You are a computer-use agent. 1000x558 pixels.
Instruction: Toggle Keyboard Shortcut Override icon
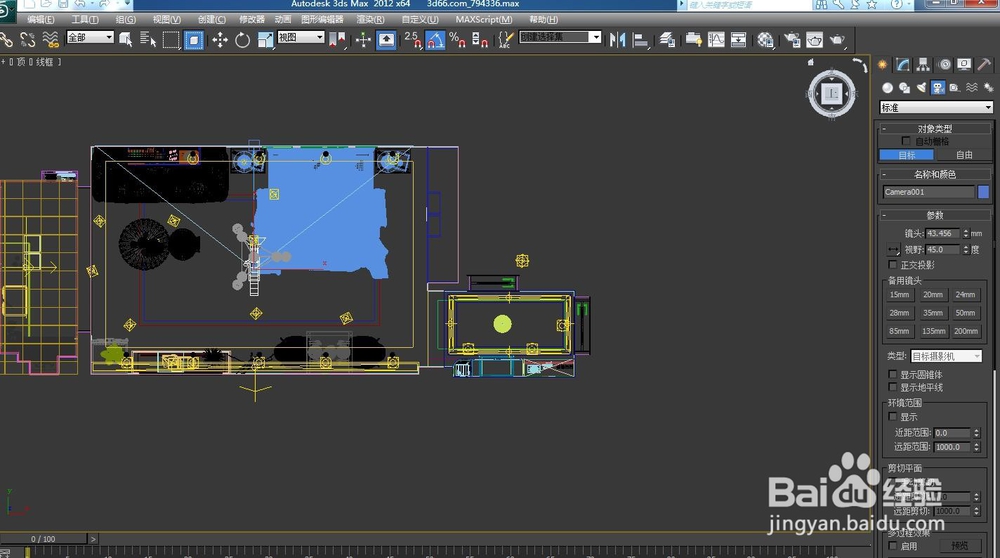coord(386,40)
